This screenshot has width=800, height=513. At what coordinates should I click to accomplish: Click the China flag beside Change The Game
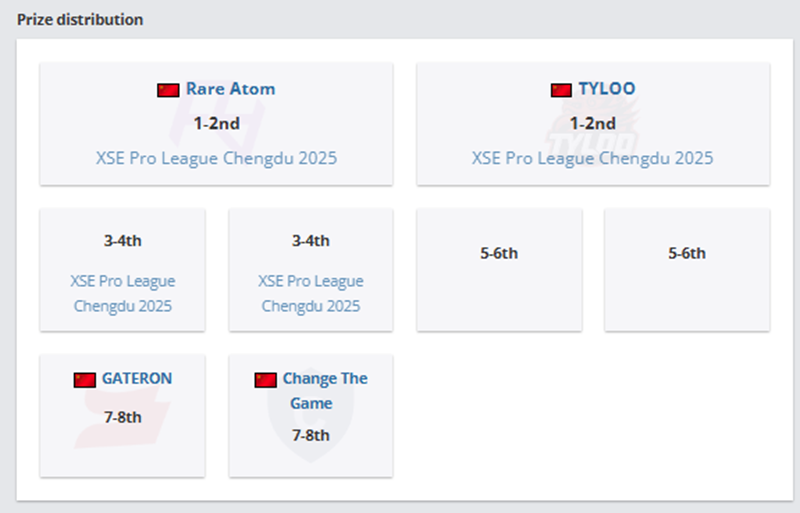point(265,380)
